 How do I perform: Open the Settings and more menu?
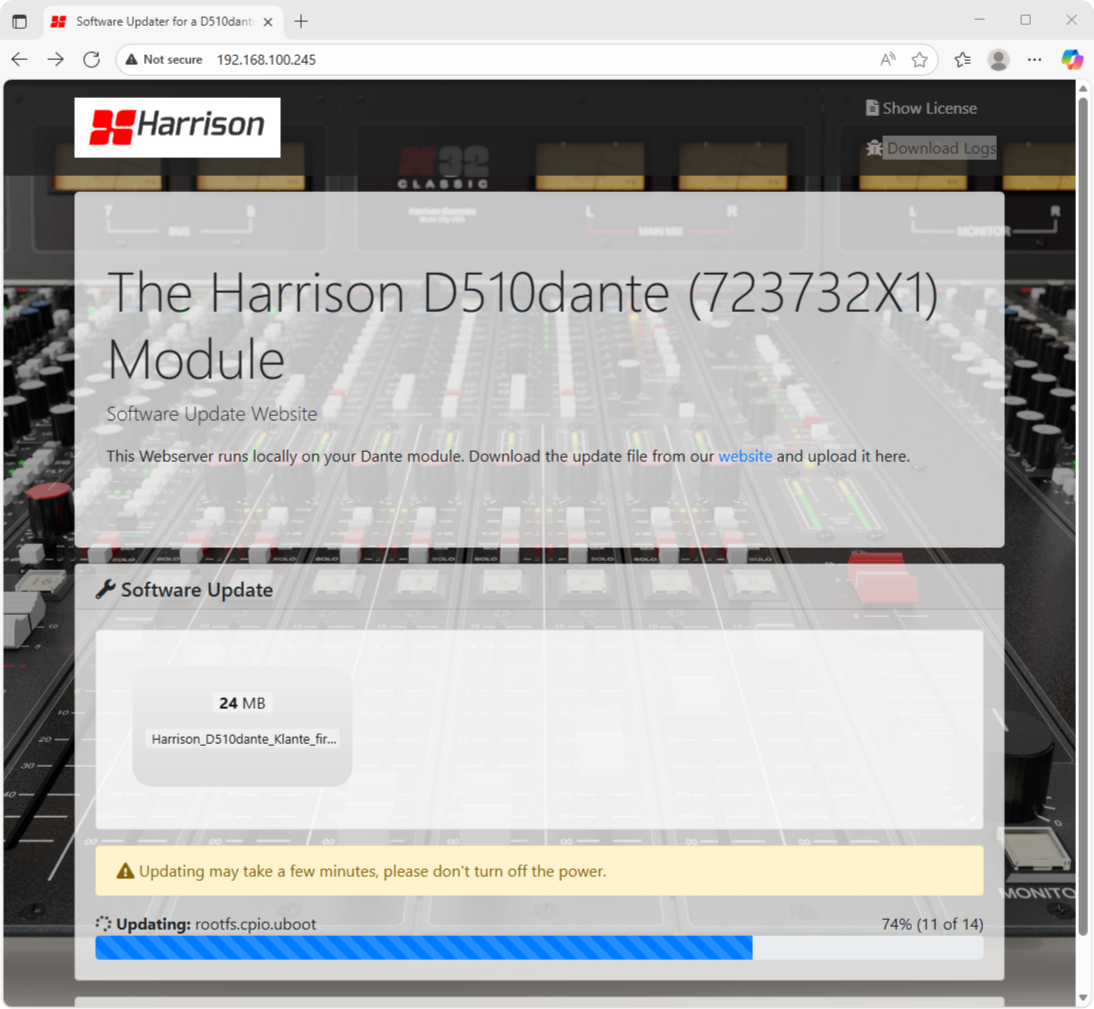pyautogui.click(x=1035, y=59)
